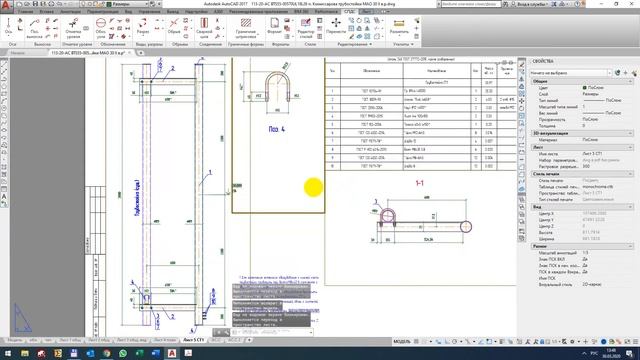The image size is (640, 360).
Task: Close the 113-20-АС drawing file tab
Action: [x=130, y=53]
